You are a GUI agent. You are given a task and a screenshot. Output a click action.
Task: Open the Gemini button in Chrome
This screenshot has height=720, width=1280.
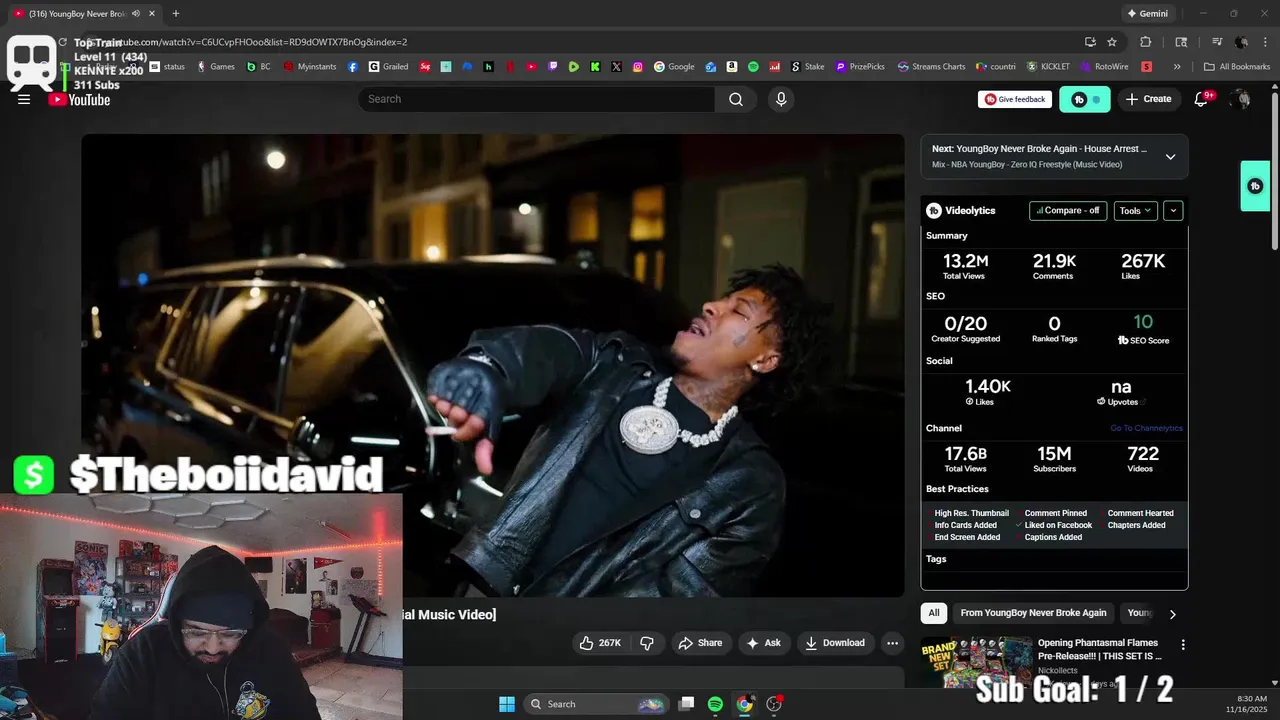[x=1147, y=14]
